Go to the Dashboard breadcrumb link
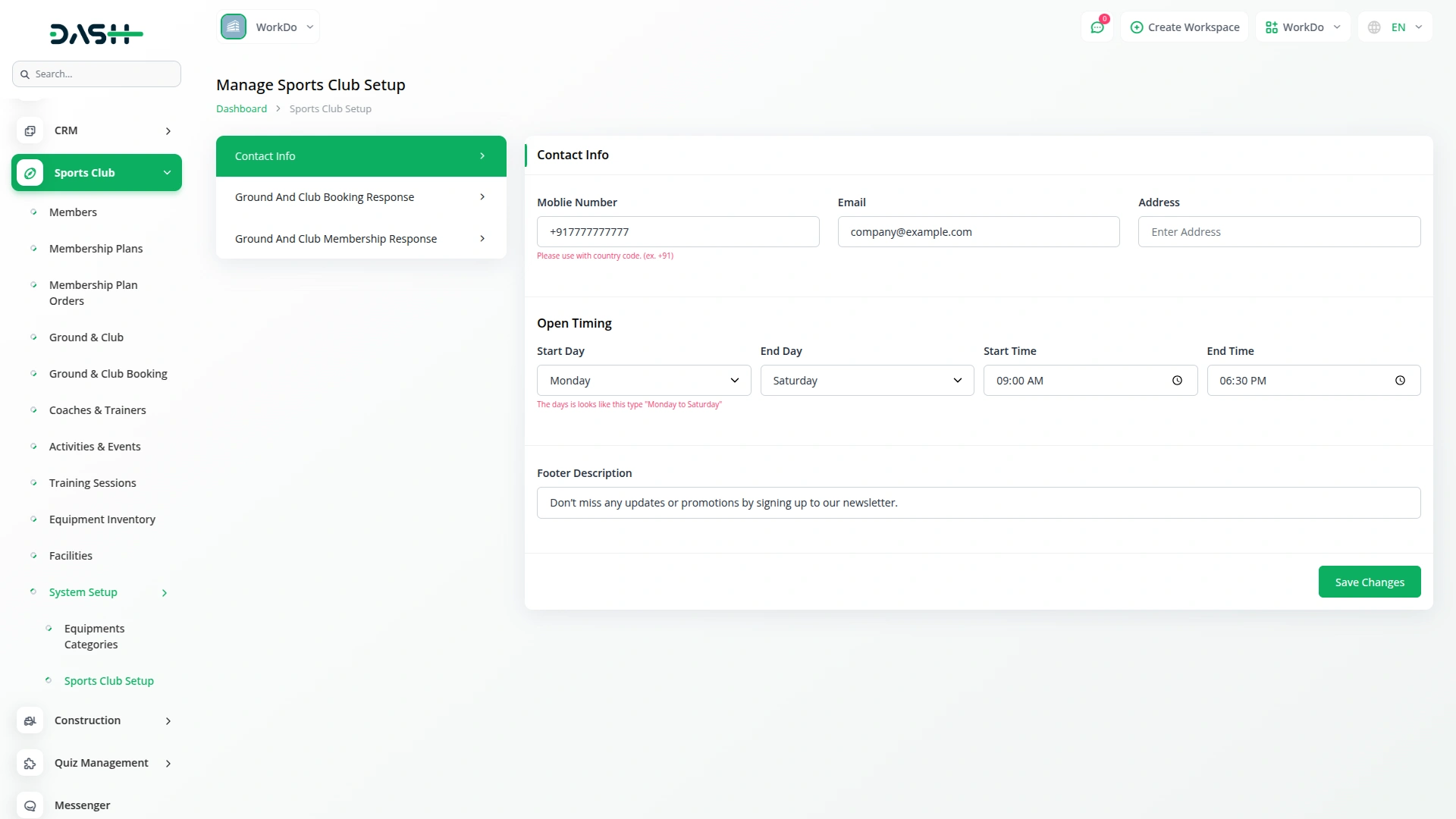This screenshot has width=1456, height=819. click(x=241, y=108)
